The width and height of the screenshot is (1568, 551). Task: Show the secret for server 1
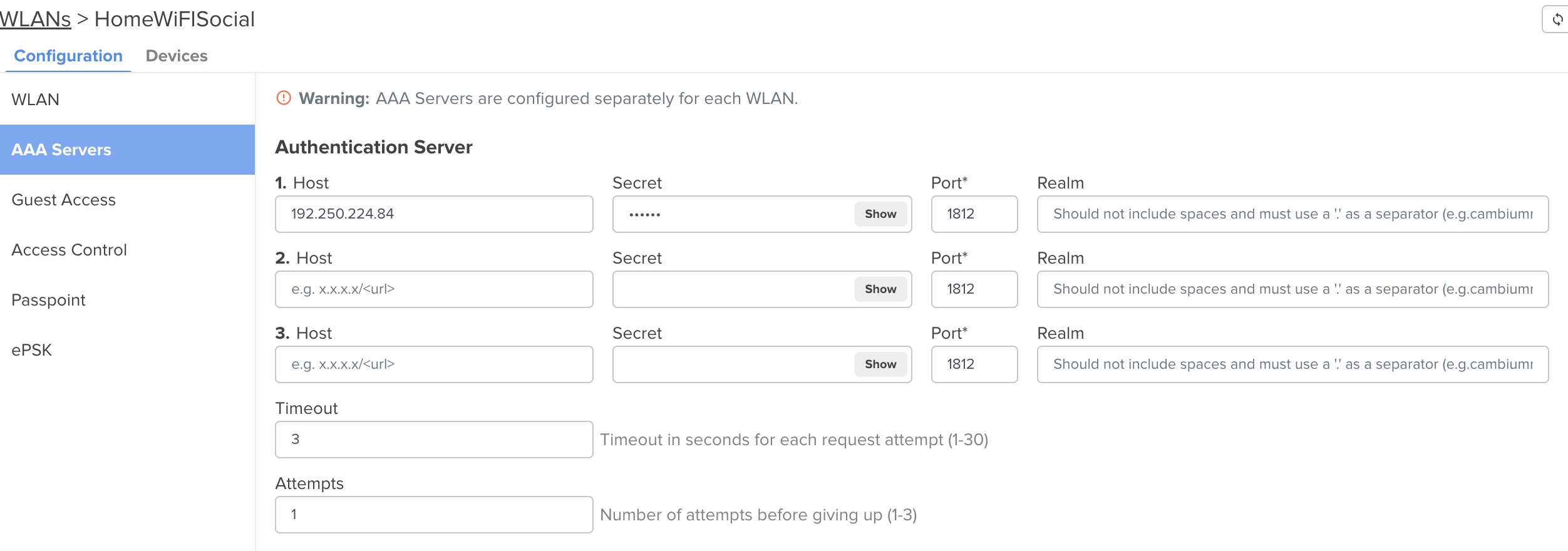[x=880, y=214]
